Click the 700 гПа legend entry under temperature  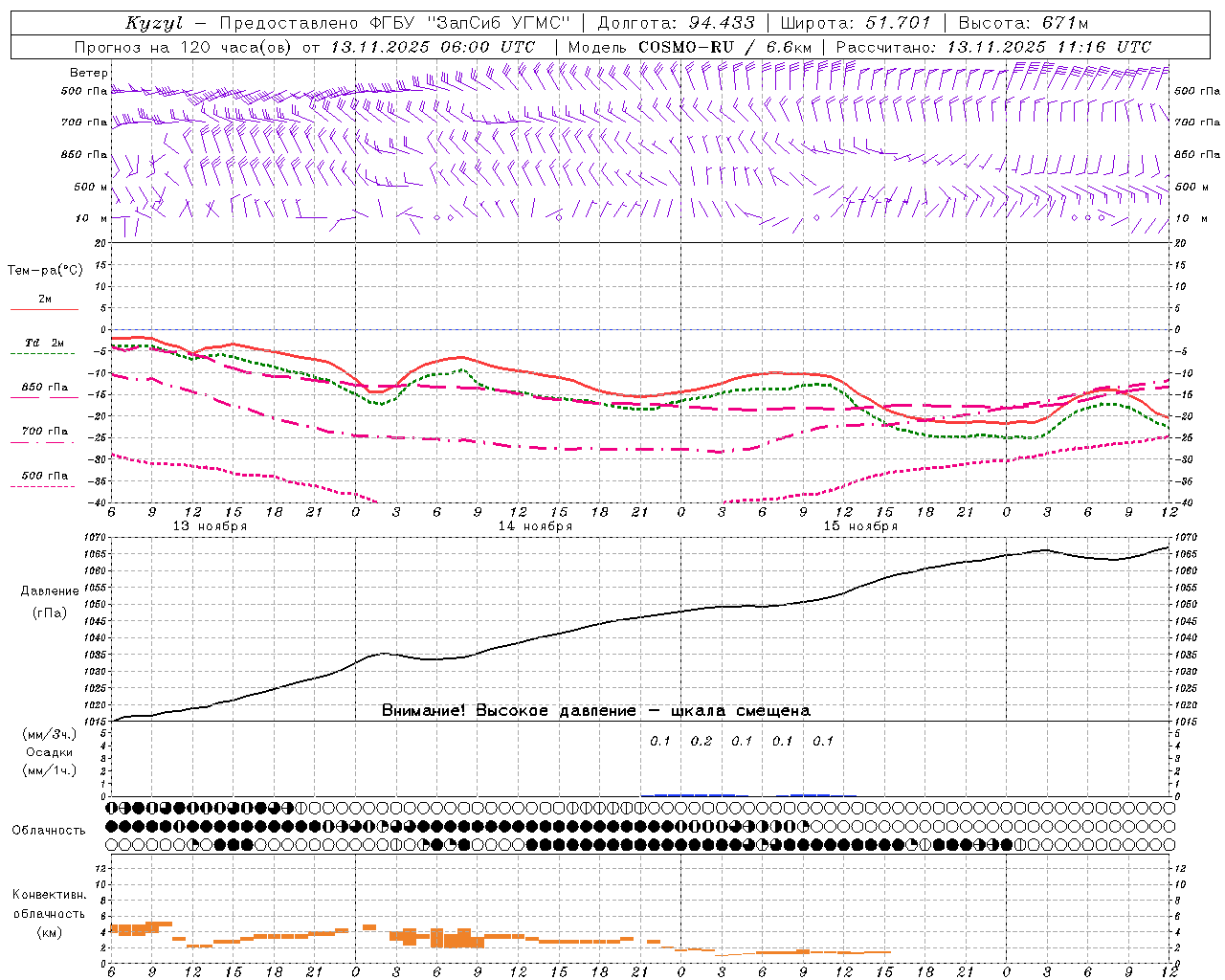click(44, 432)
